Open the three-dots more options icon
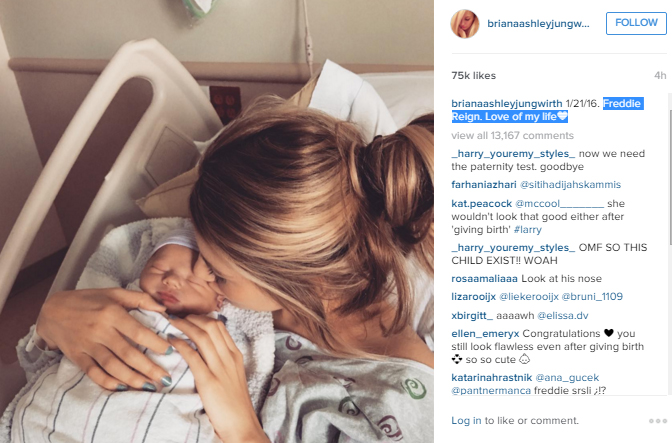 tap(658, 421)
